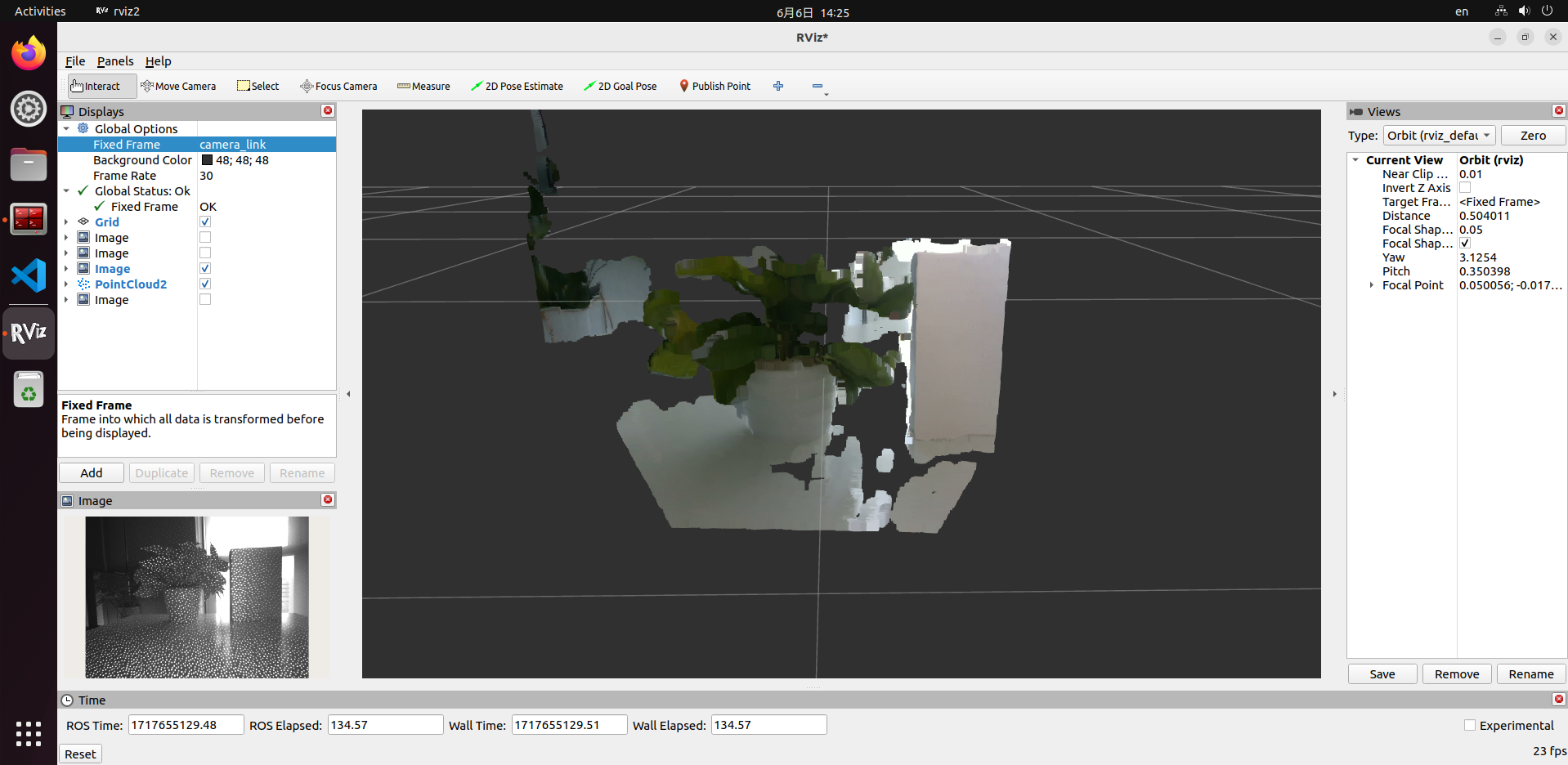1568x765 pixels.
Task: Click the Zero view button
Action: [x=1533, y=136]
